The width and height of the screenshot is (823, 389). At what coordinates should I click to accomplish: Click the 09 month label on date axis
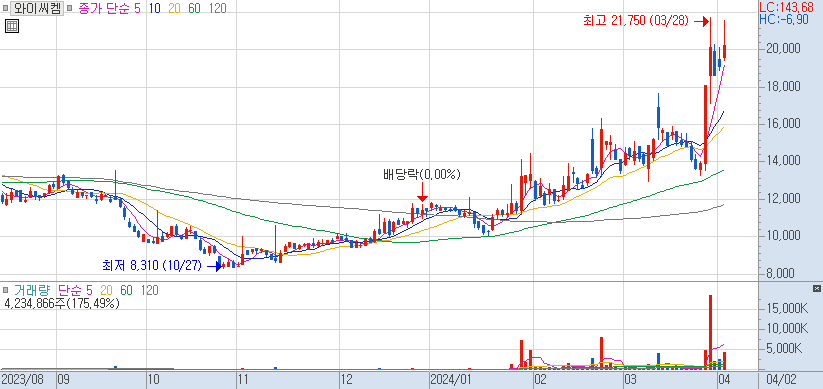65,379
